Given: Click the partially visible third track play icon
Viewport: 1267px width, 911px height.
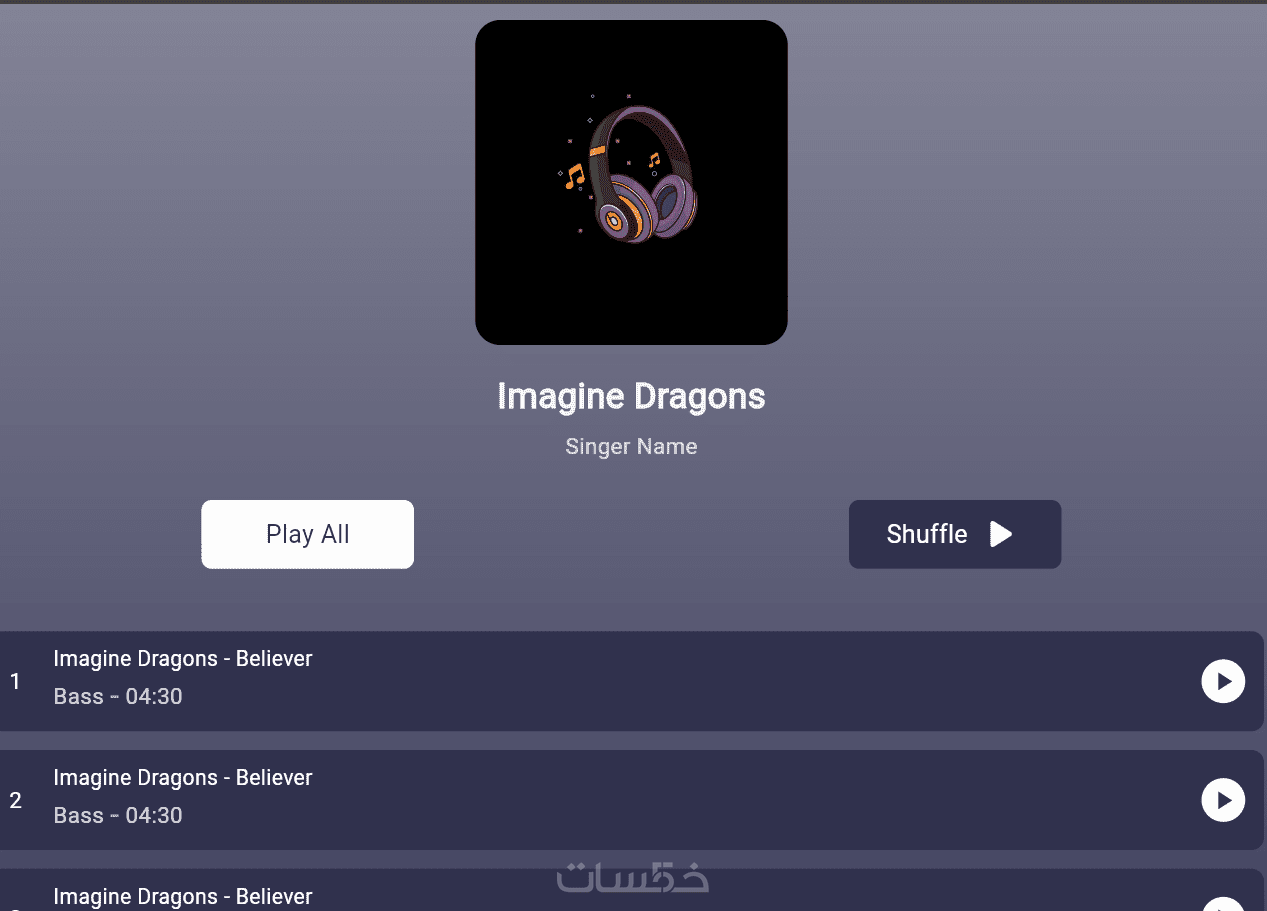Looking at the screenshot, I should click(x=1223, y=905).
